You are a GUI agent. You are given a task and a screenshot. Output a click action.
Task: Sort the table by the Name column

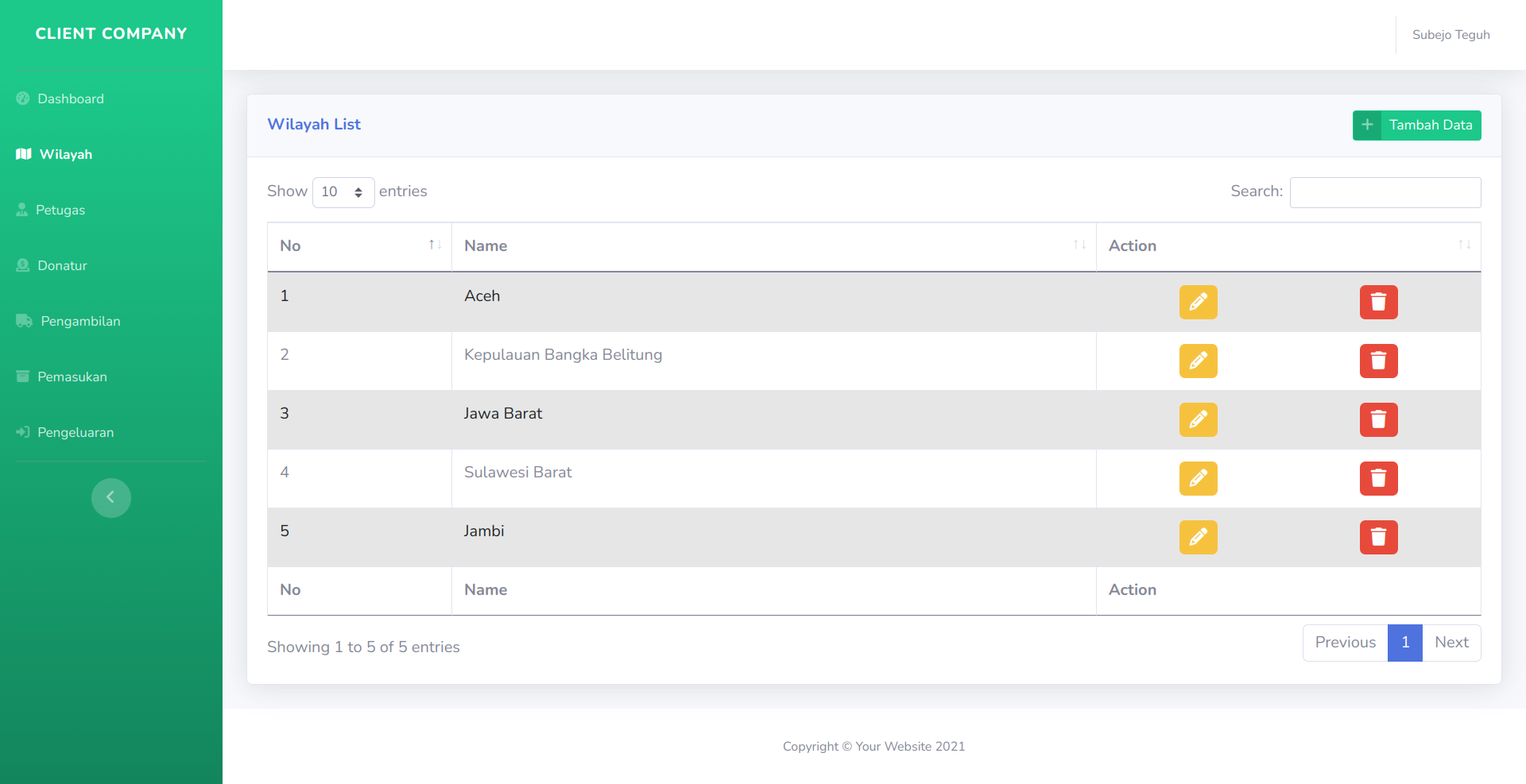pos(773,246)
